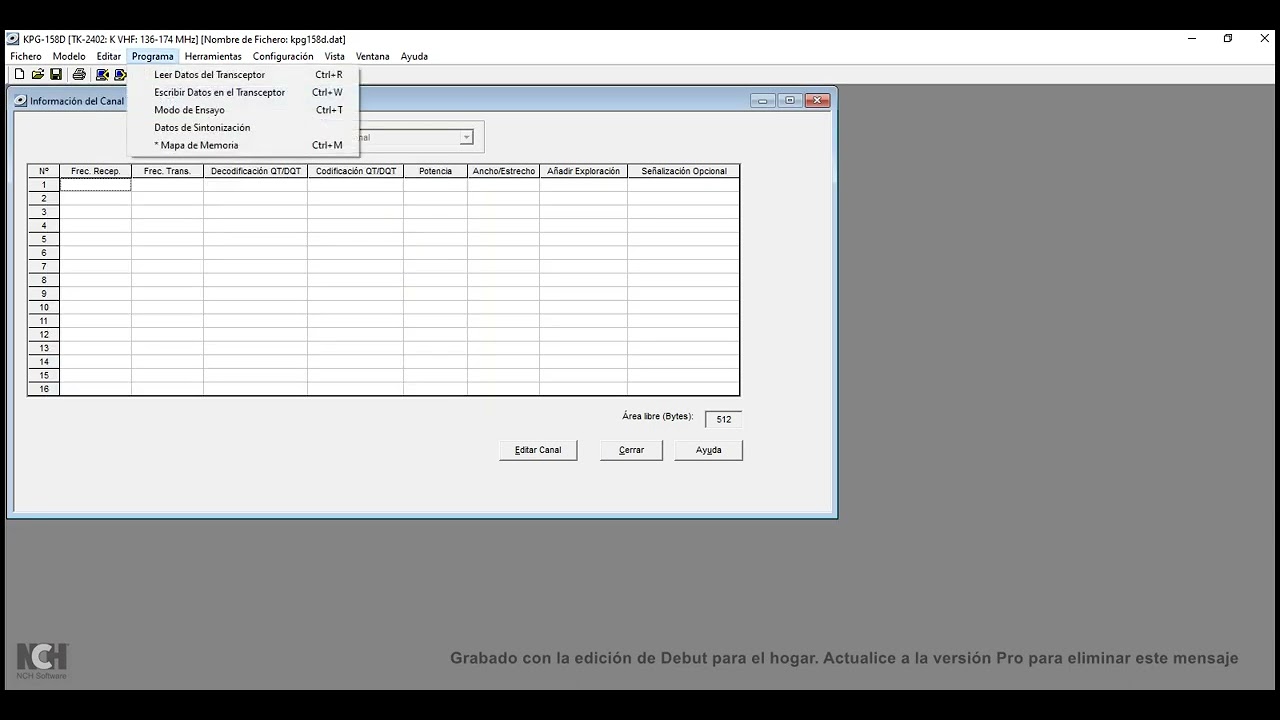Image resolution: width=1280 pixels, height=720 pixels.
Task: Select channel row number 12
Action: 44,335
